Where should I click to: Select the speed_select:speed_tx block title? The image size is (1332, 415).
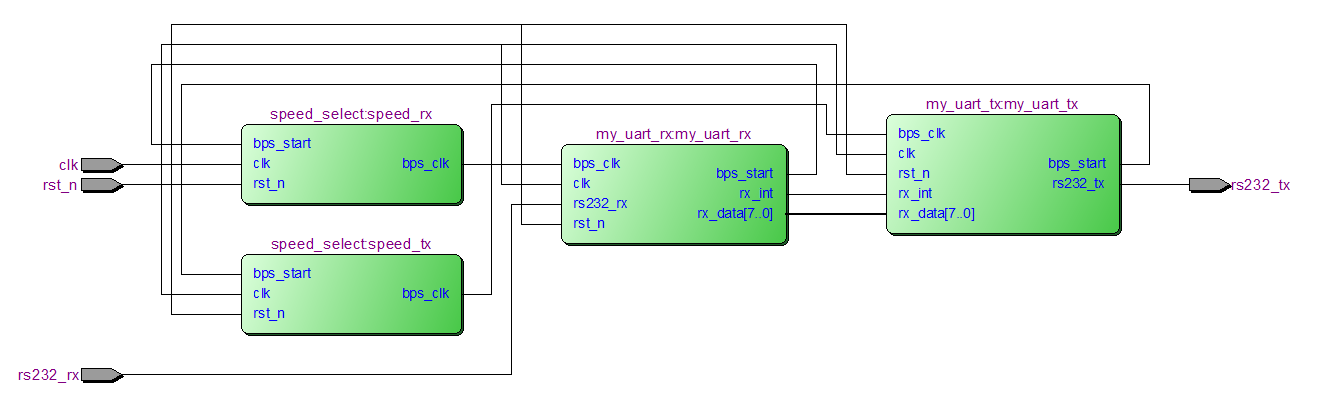(351, 244)
